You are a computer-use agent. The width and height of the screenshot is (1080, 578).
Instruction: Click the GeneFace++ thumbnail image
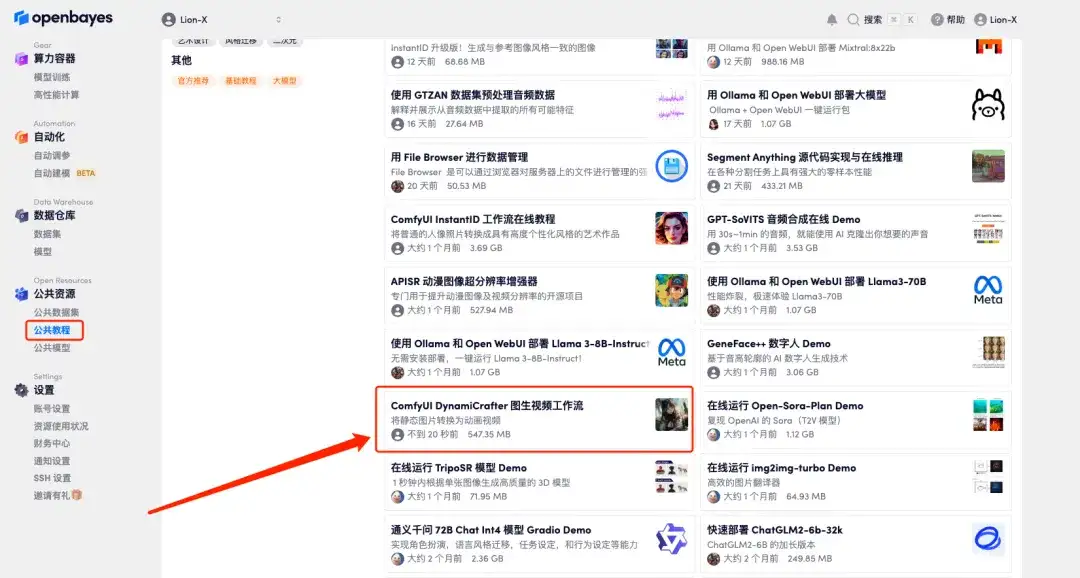(988, 352)
